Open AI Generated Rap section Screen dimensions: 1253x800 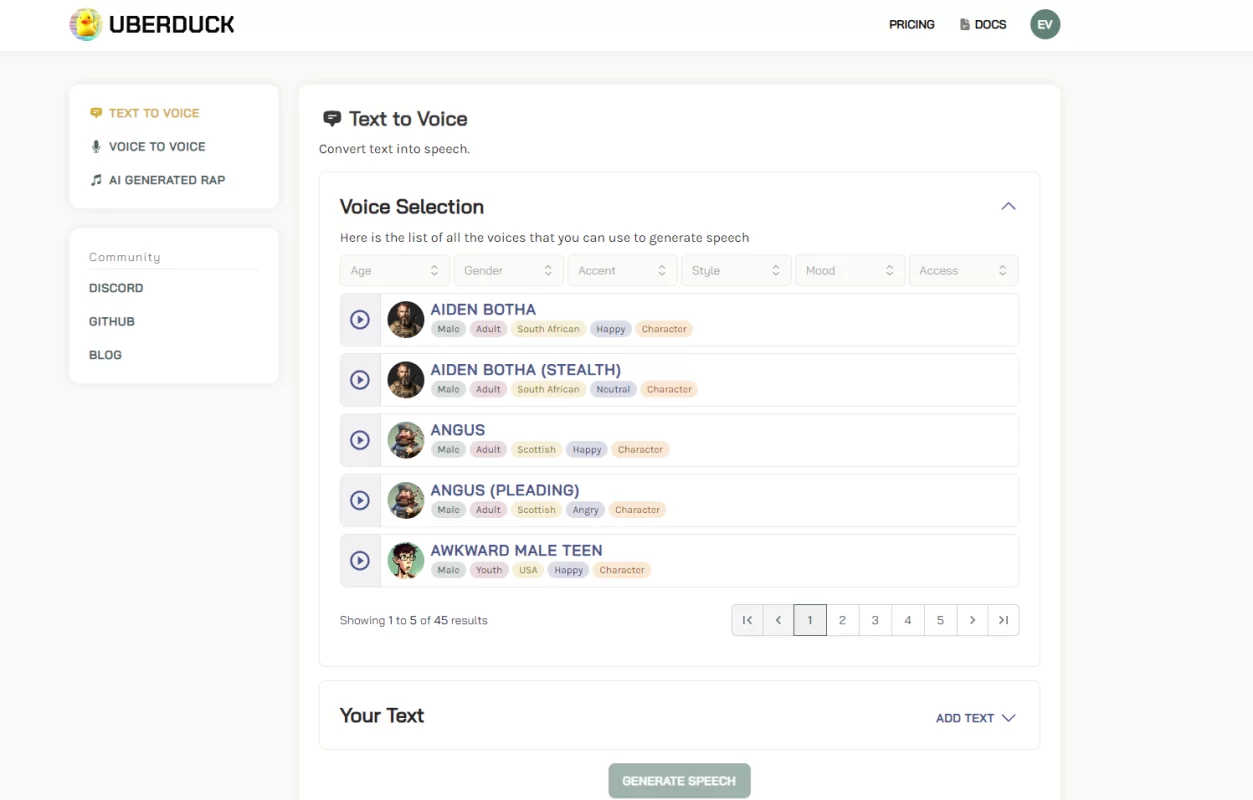(166, 180)
